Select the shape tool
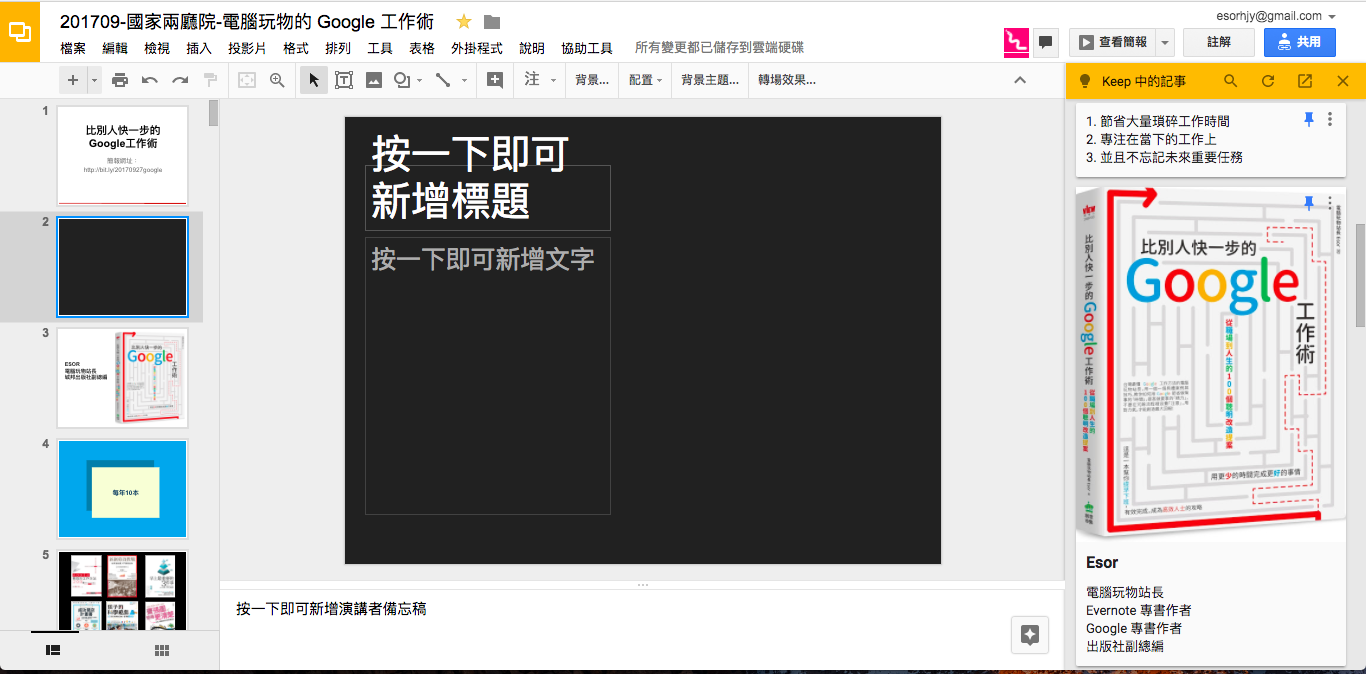This screenshot has height=674, width=1366. (x=402, y=80)
